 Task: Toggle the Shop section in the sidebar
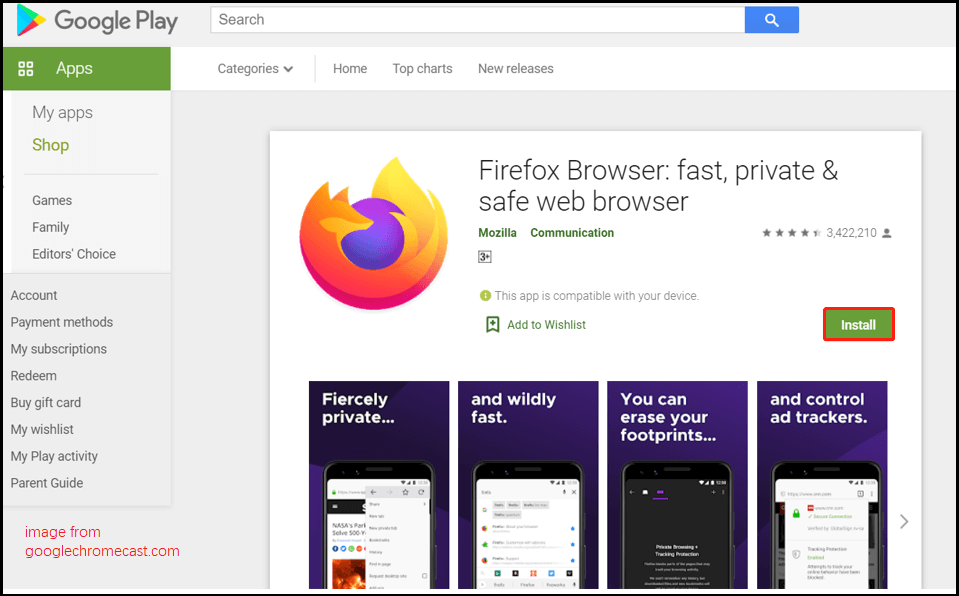50,145
